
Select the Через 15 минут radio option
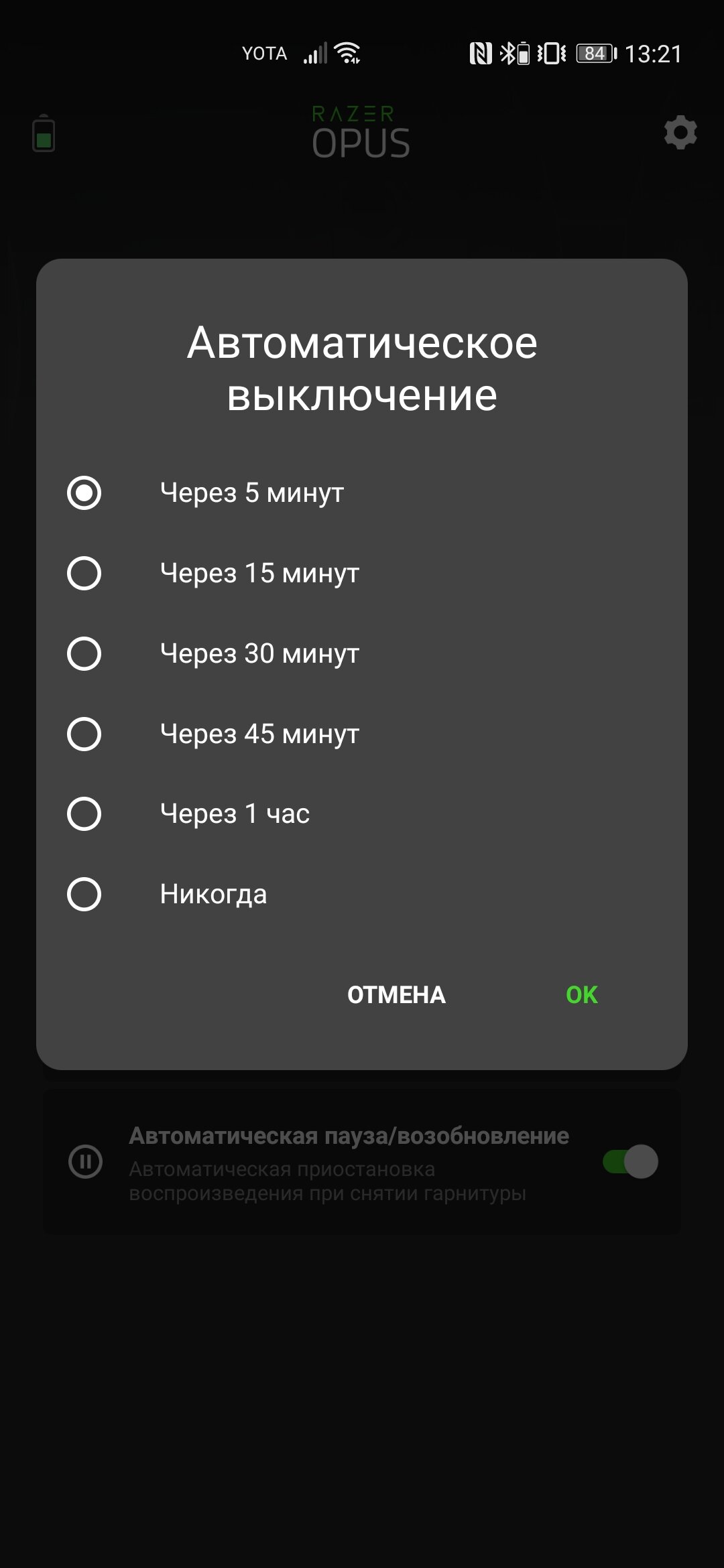[x=84, y=574]
